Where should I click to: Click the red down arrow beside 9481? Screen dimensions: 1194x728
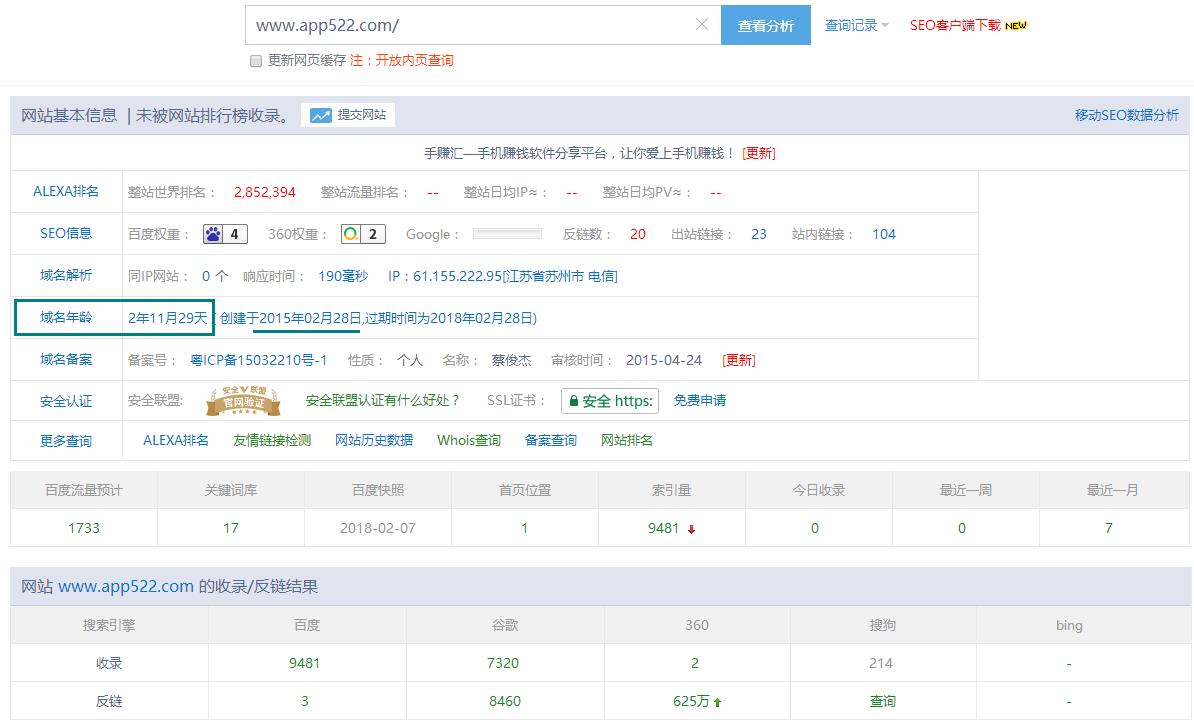[691, 530]
